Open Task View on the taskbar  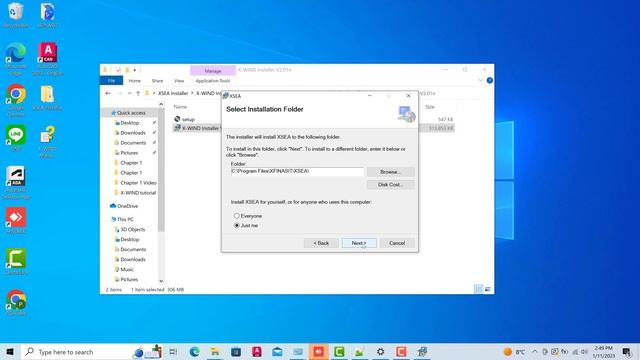click(173, 352)
